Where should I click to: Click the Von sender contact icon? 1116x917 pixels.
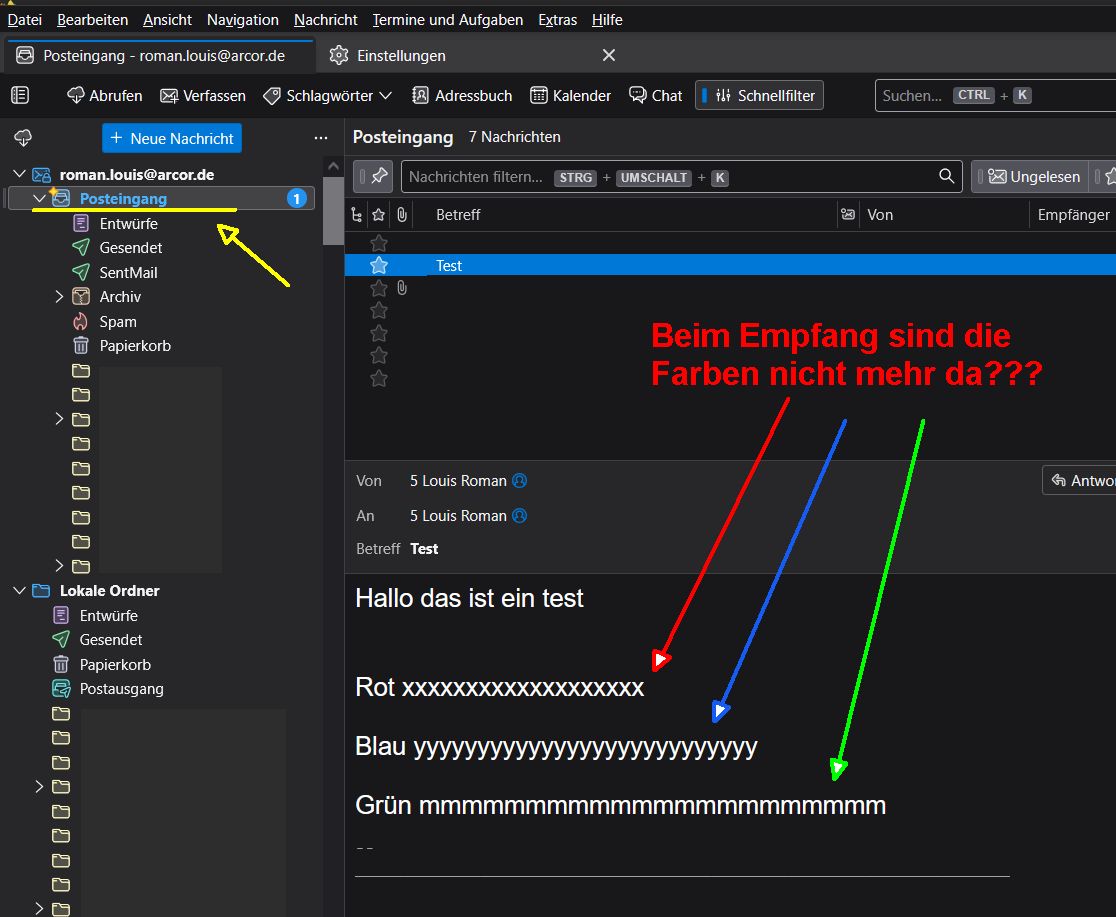click(520, 481)
